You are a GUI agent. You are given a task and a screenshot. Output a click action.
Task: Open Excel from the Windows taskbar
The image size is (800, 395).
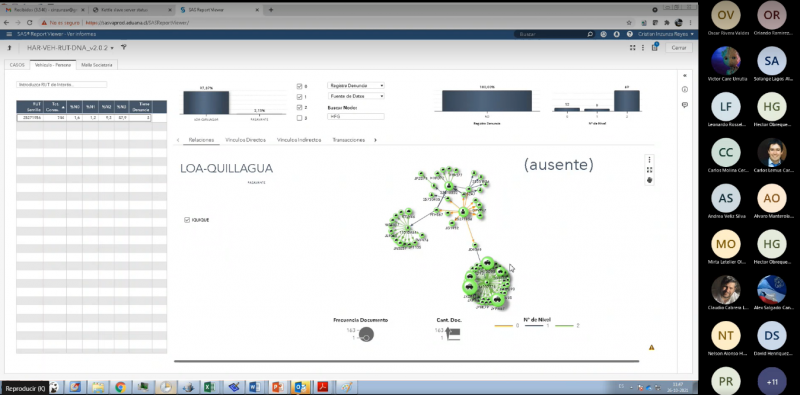point(209,387)
